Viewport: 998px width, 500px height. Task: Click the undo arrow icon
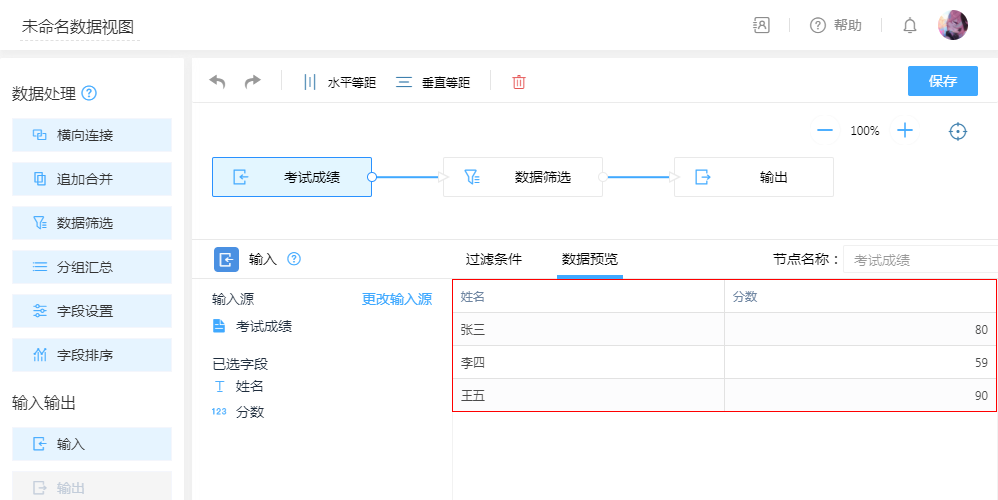[217, 82]
